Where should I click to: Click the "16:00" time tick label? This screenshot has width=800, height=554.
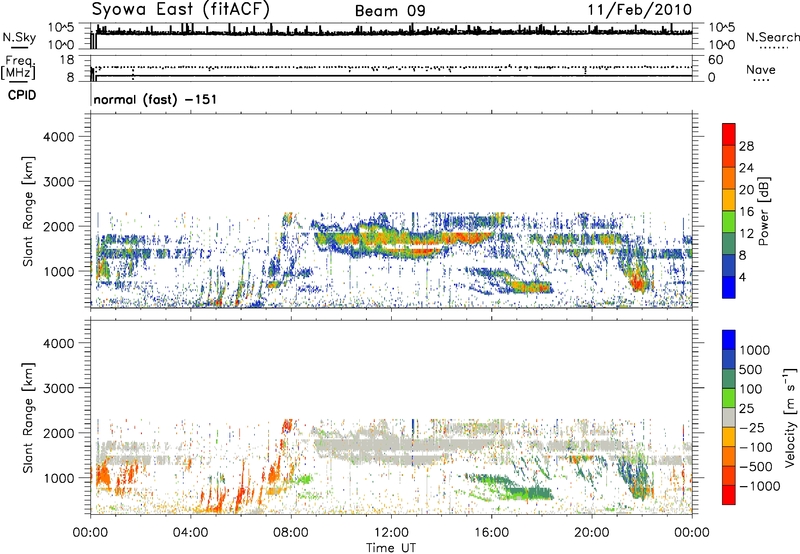[491, 533]
